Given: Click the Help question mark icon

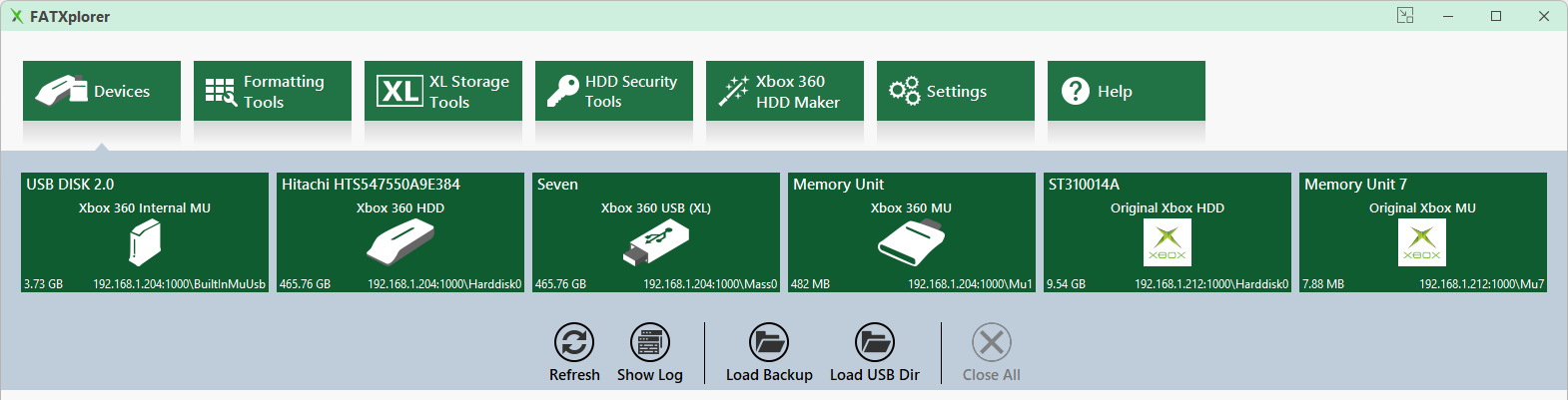Looking at the screenshot, I should click(1076, 91).
